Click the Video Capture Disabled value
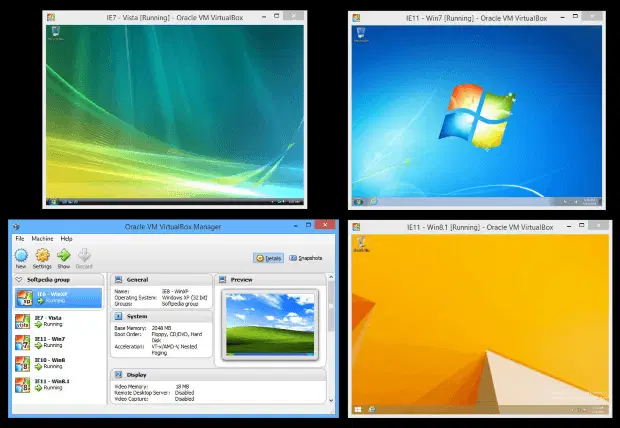The height and width of the screenshot is (428, 620). click(x=184, y=399)
